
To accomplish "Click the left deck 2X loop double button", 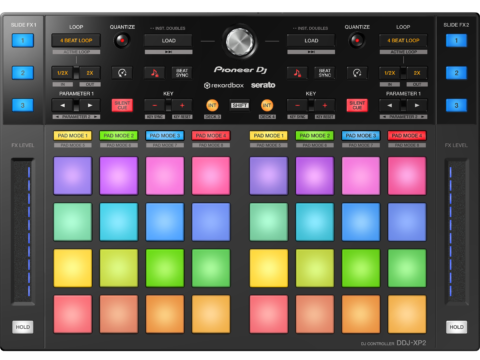I will [90, 73].
